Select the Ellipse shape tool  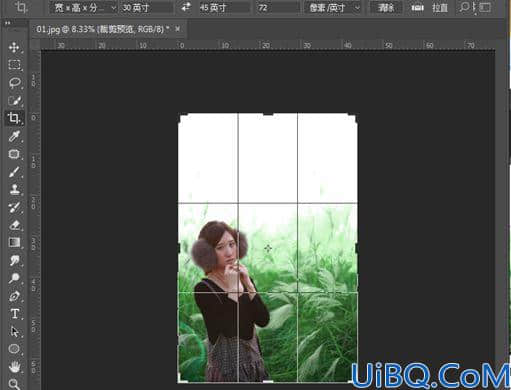(14, 349)
